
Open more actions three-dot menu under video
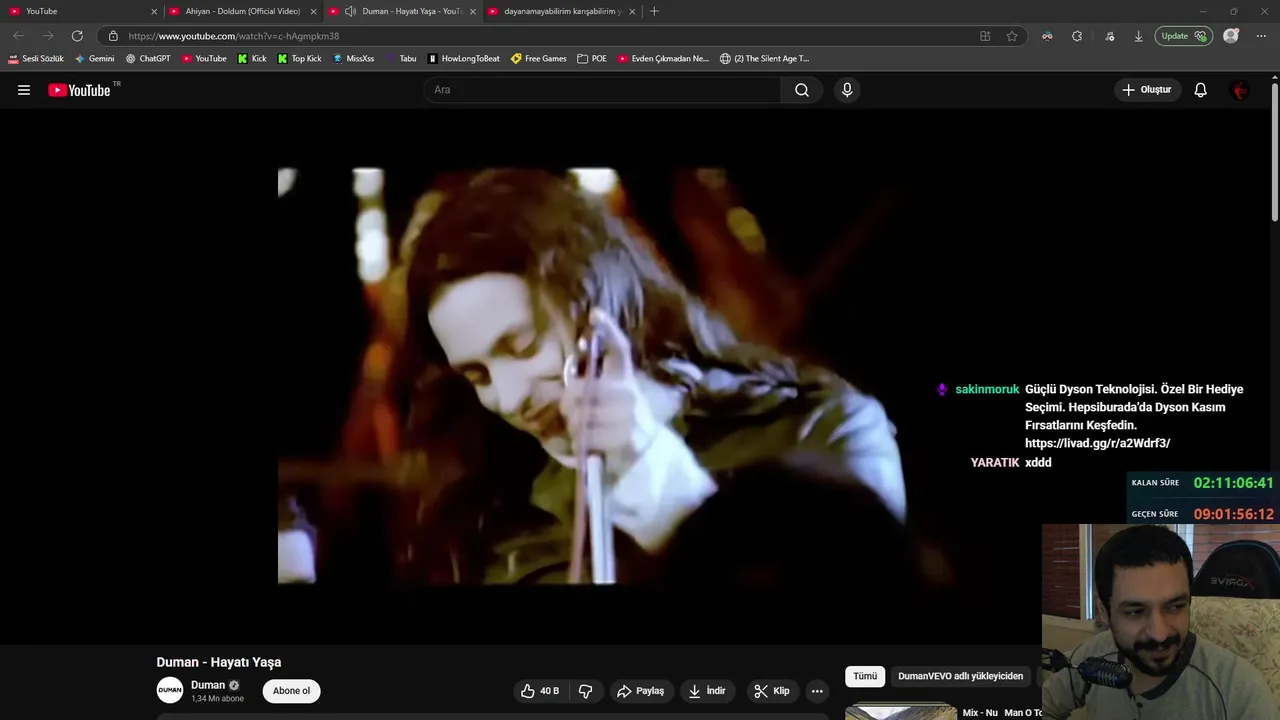pos(817,691)
